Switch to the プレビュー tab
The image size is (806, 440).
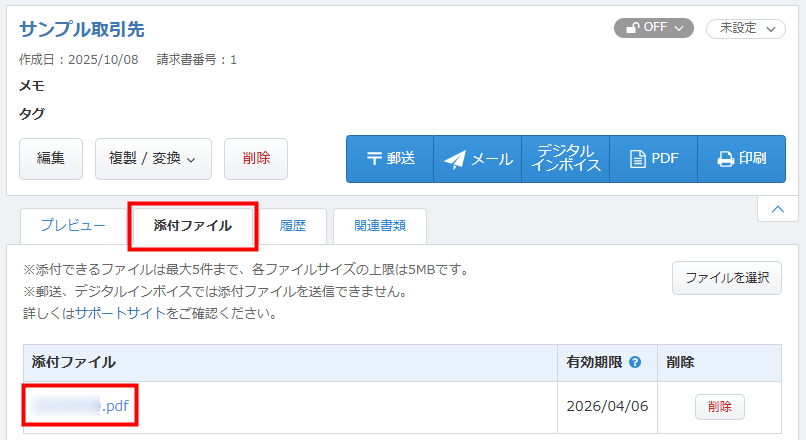(x=73, y=226)
